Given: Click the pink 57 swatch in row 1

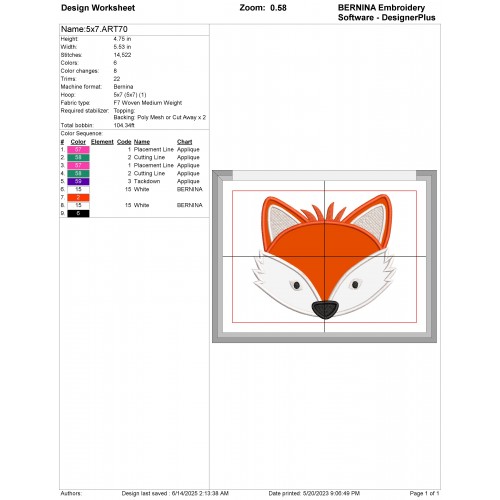Looking at the screenshot, I should click(78, 150).
